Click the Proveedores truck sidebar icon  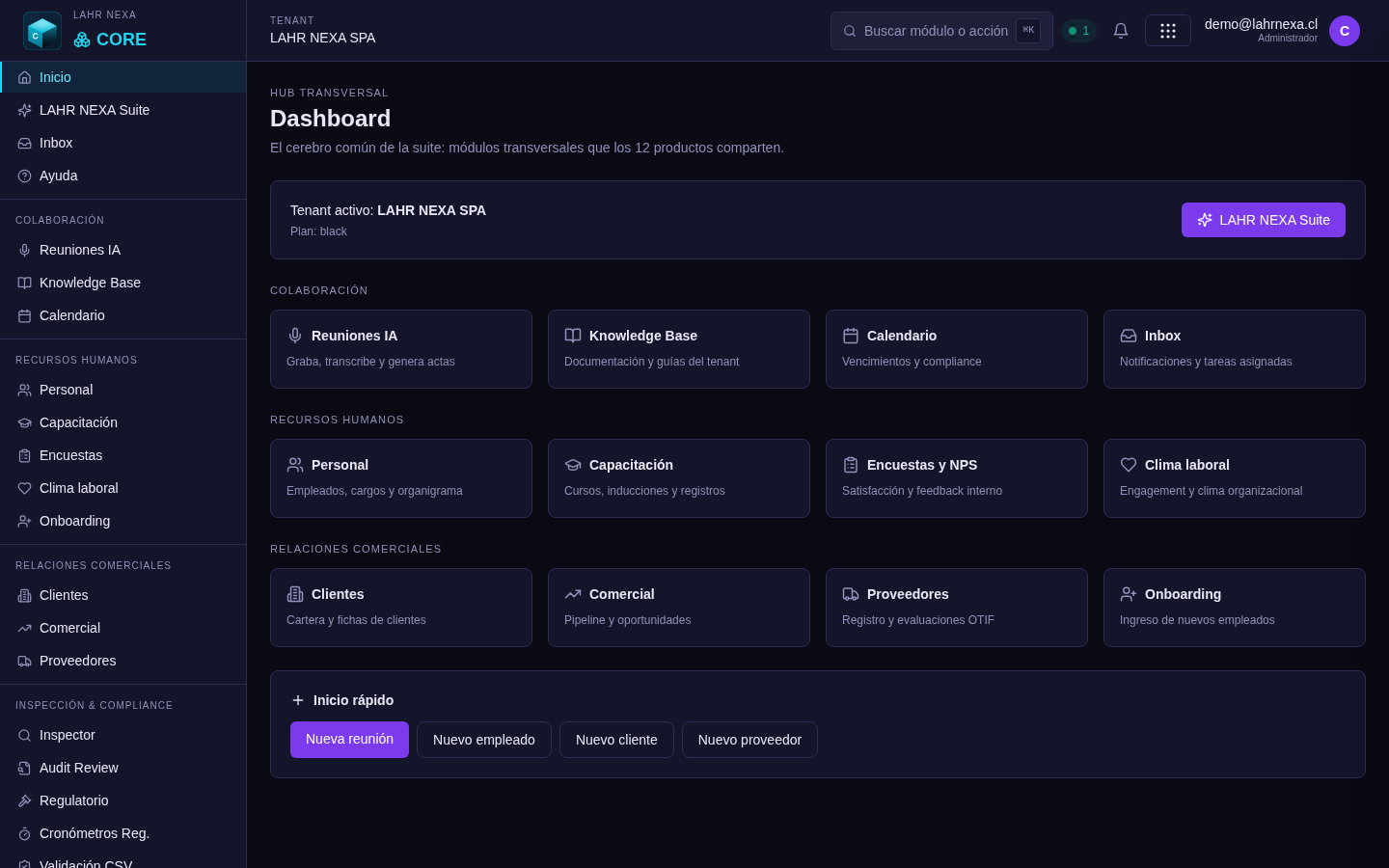[25, 661]
